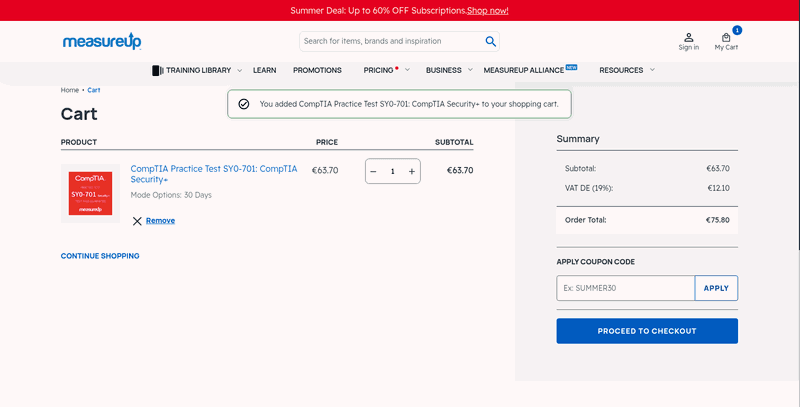Click the Training Library book icon
The image size is (800, 407).
pos(158,70)
